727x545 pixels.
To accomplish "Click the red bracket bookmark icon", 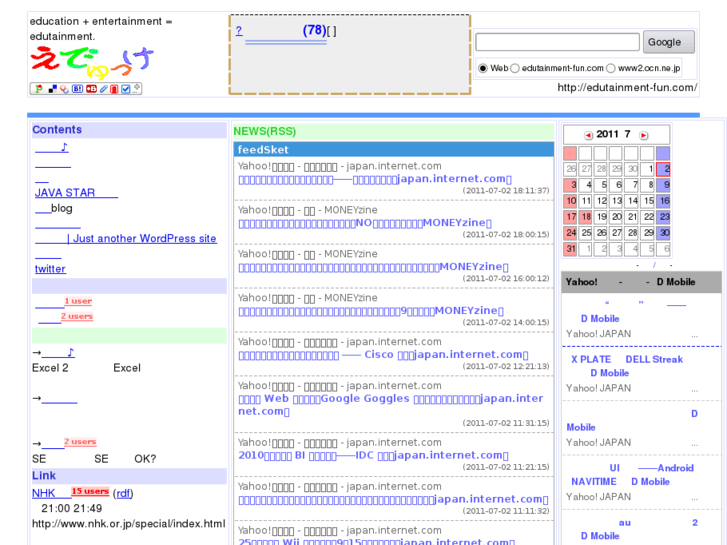I will (x=114, y=89).
